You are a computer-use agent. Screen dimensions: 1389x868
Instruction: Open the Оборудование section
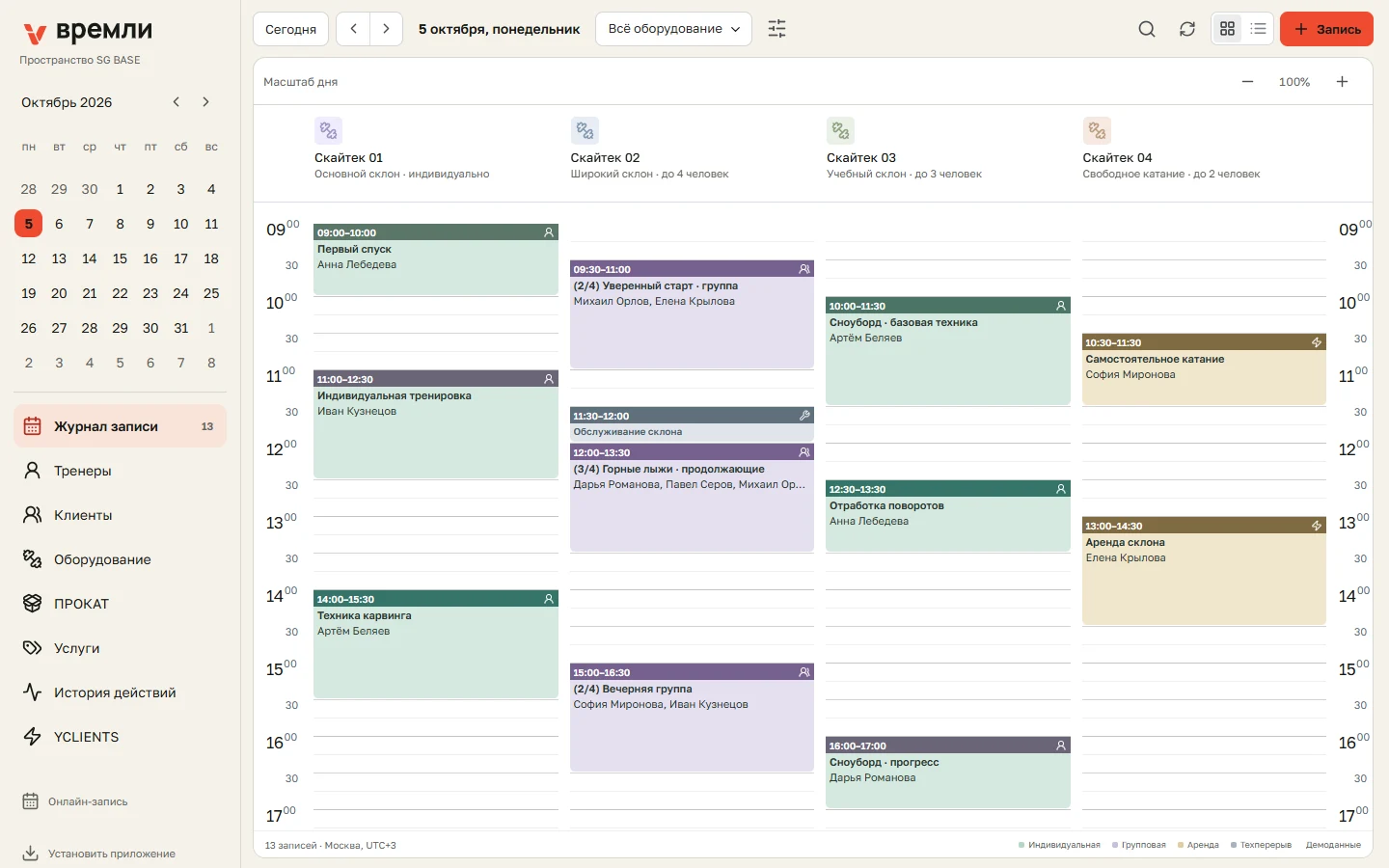point(121,559)
